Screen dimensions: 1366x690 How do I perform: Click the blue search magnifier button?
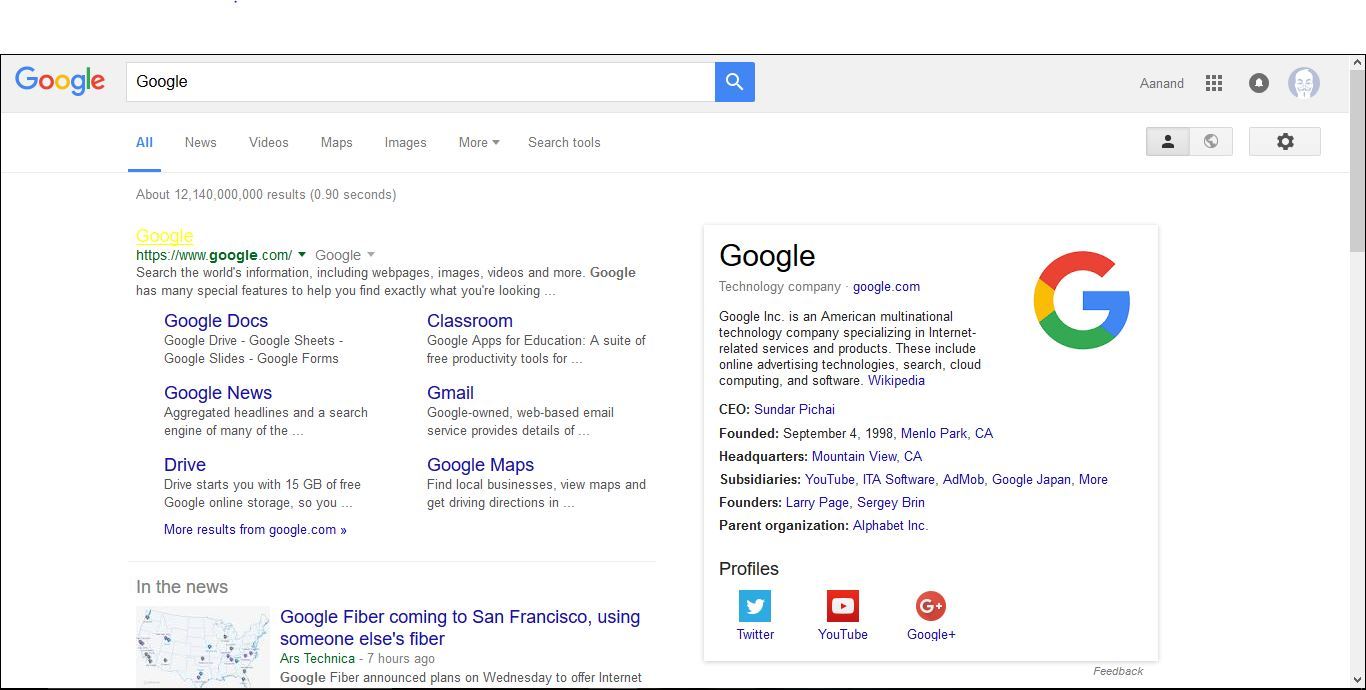pos(734,82)
